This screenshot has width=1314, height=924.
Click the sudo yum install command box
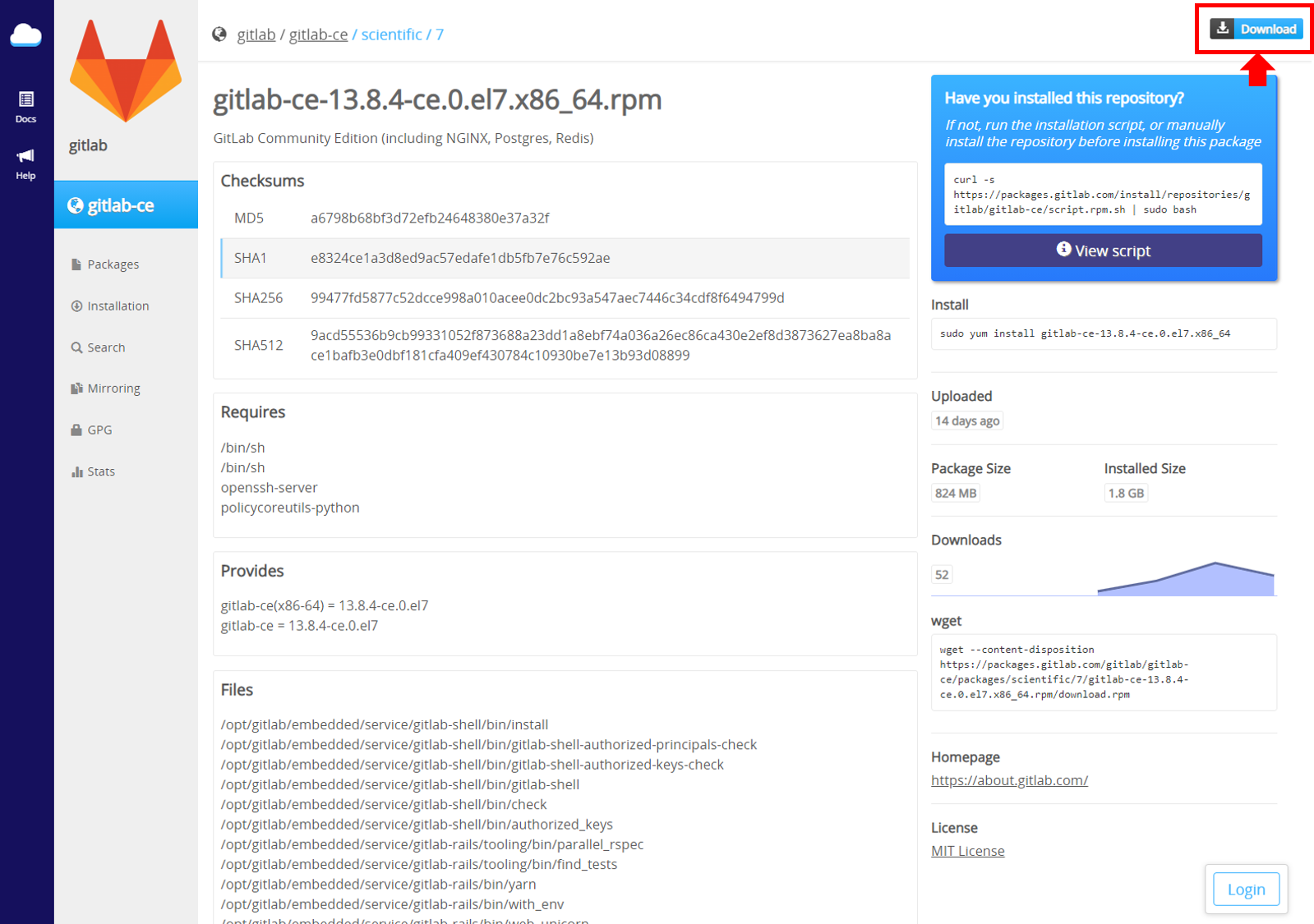pos(1104,333)
